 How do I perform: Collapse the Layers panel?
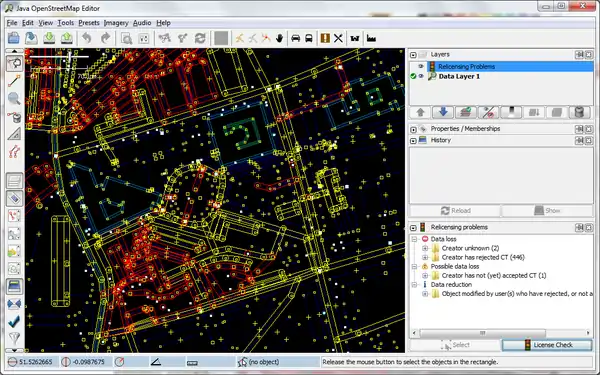413,55
